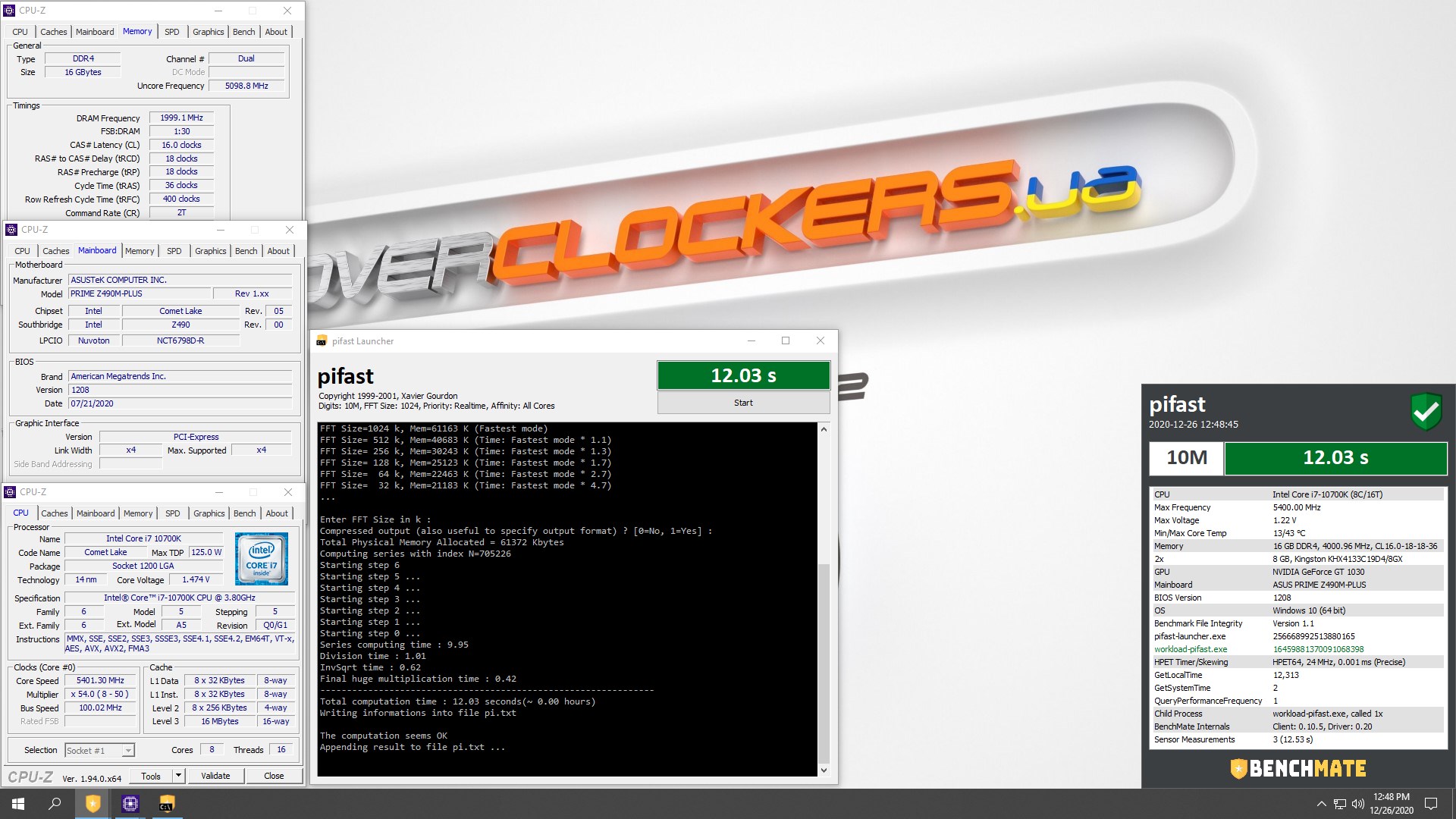Click BIOS version 1208 field
This screenshot has width=1456, height=819.
click(x=180, y=391)
